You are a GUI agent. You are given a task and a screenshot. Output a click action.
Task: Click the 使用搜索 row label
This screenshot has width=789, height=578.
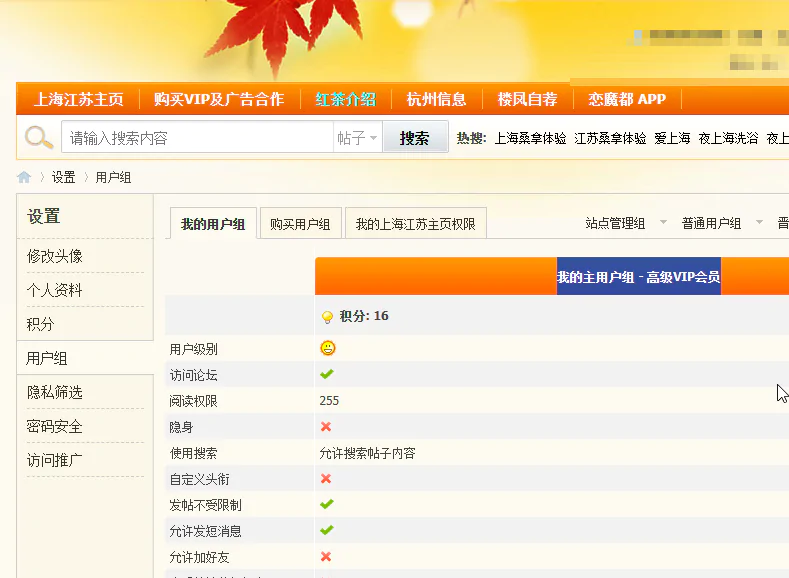point(193,453)
